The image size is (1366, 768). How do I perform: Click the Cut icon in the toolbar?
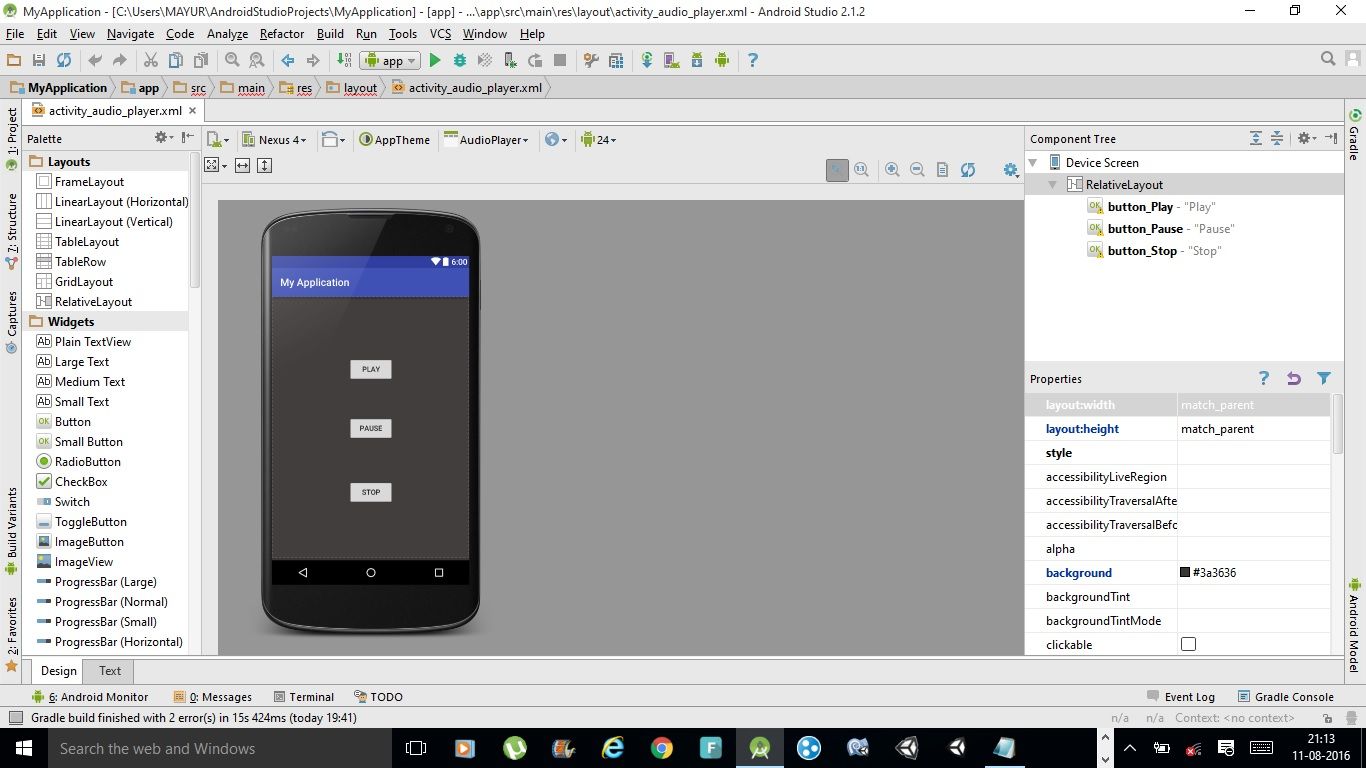pyautogui.click(x=152, y=60)
